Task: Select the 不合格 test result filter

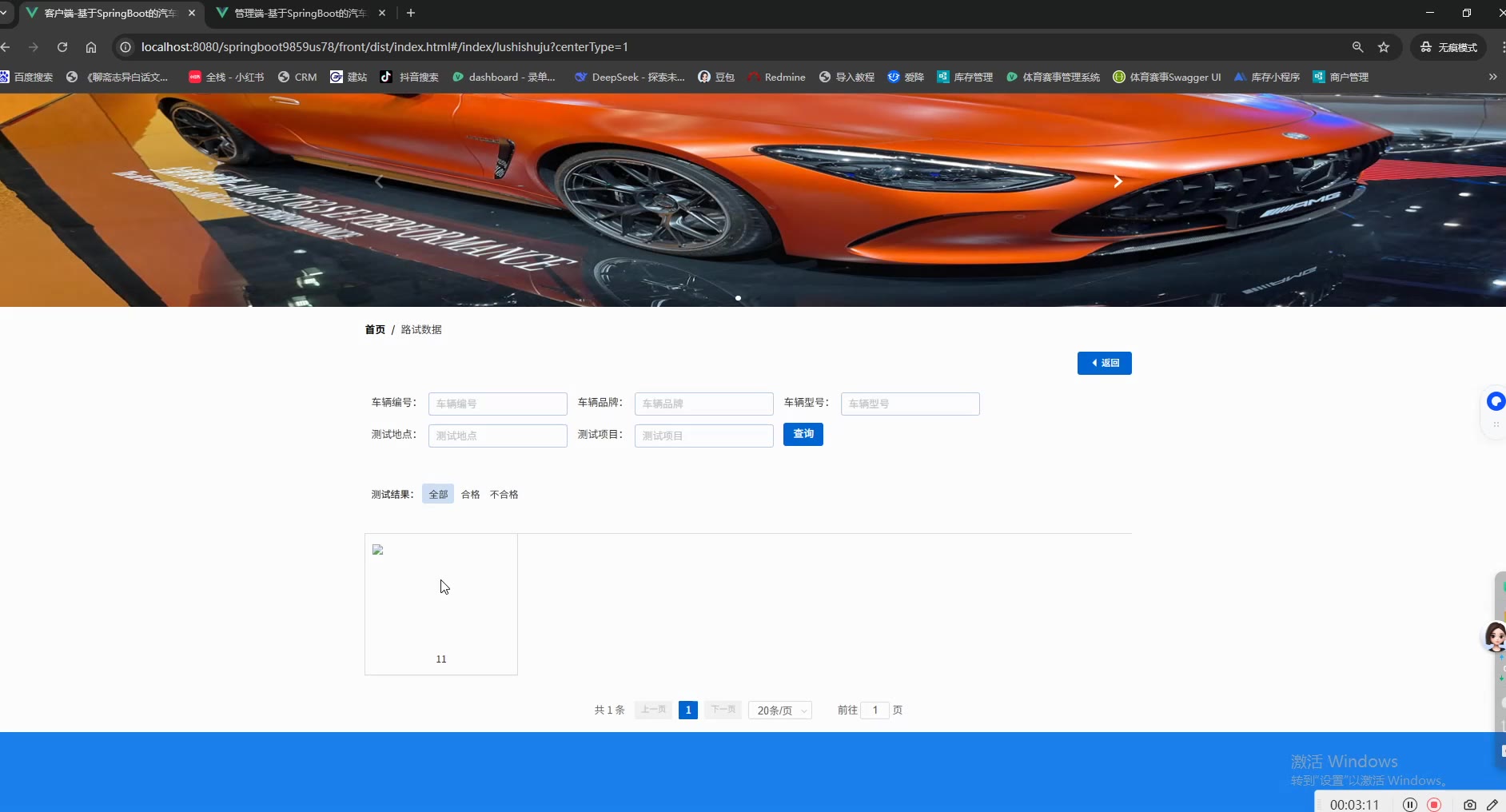Action: pos(504,494)
